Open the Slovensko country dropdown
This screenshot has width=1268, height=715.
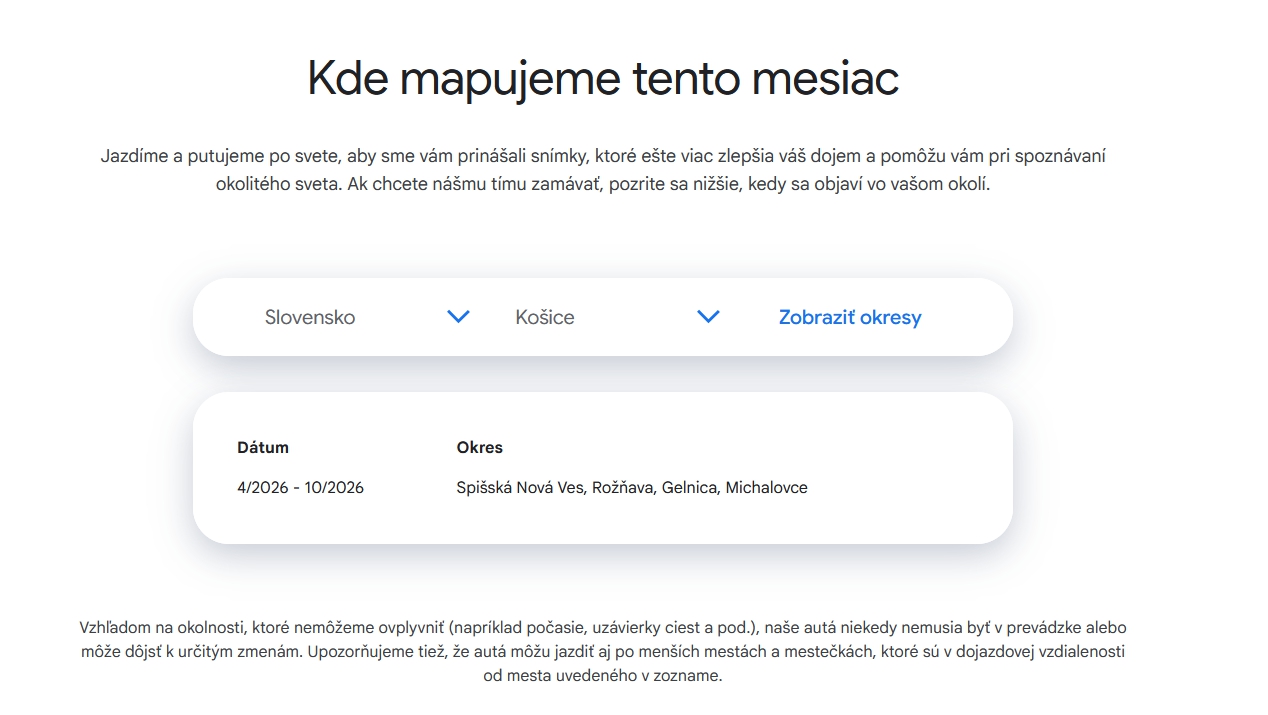(365, 317)
